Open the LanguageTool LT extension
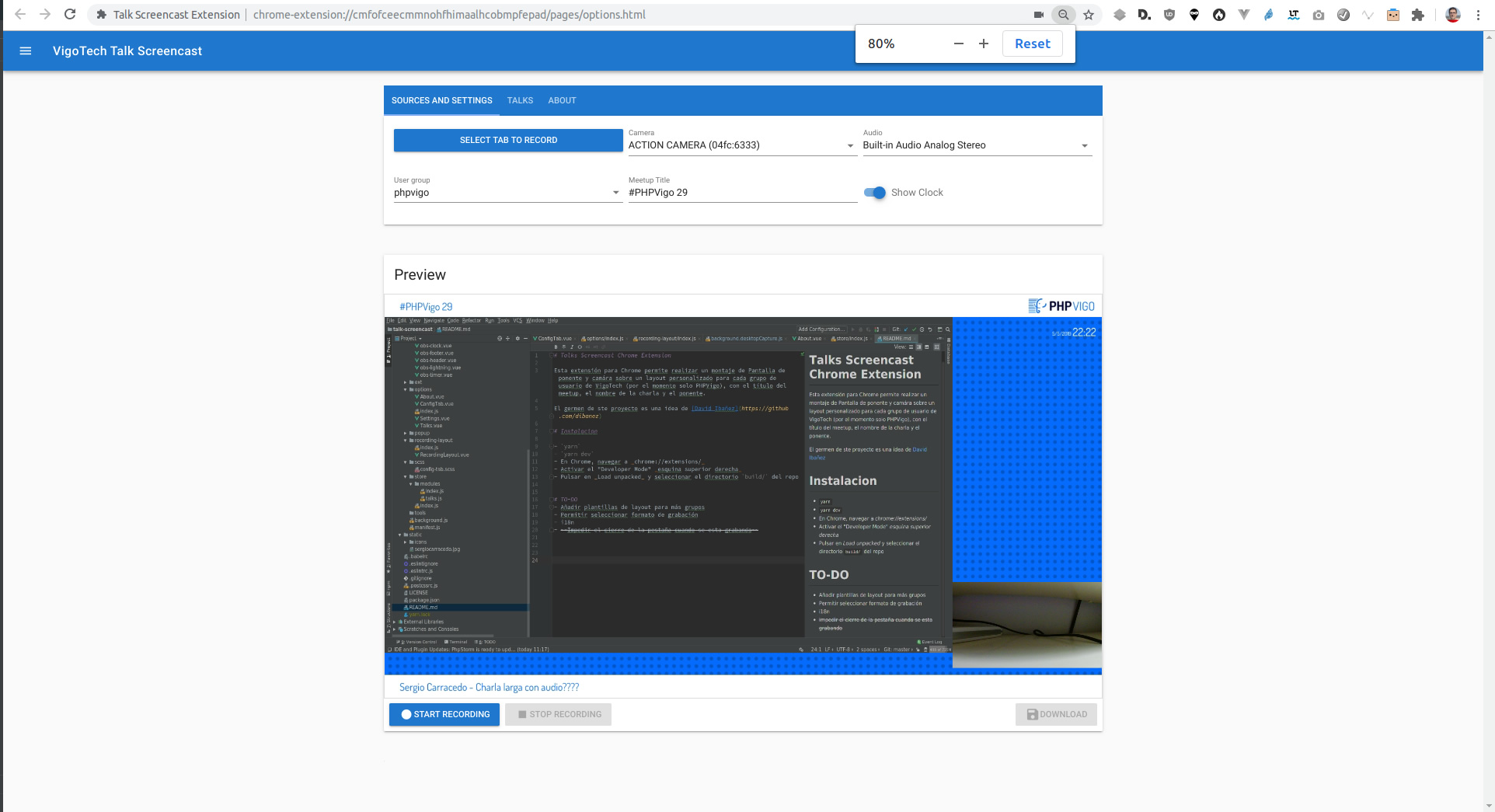 [x=1294, y=15]
